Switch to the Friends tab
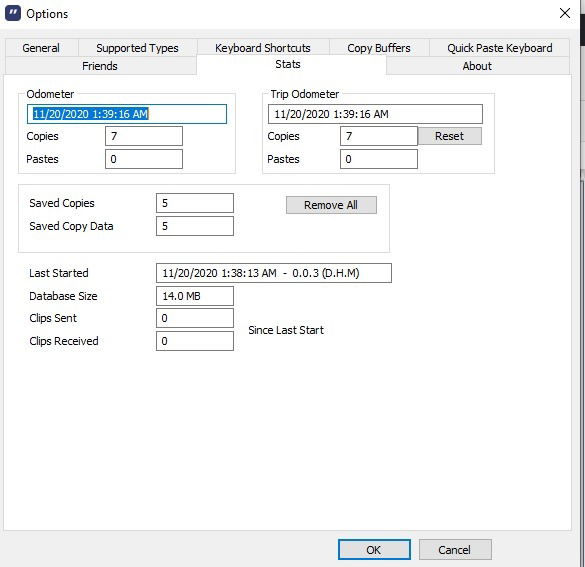This screenshot has height=567, width=585. (x=100, y=66)
